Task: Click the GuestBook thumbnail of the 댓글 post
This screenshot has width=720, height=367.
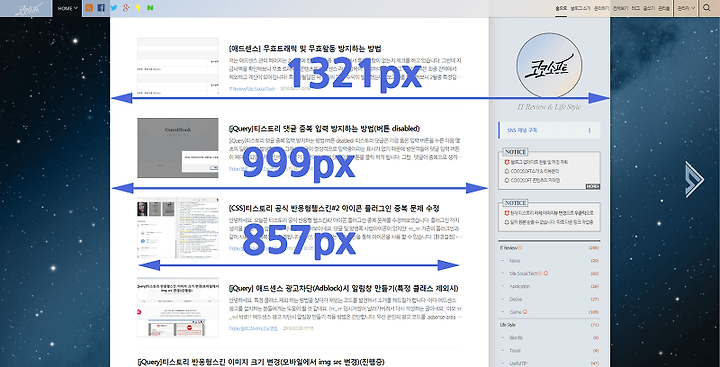Action: coord(178,148)
